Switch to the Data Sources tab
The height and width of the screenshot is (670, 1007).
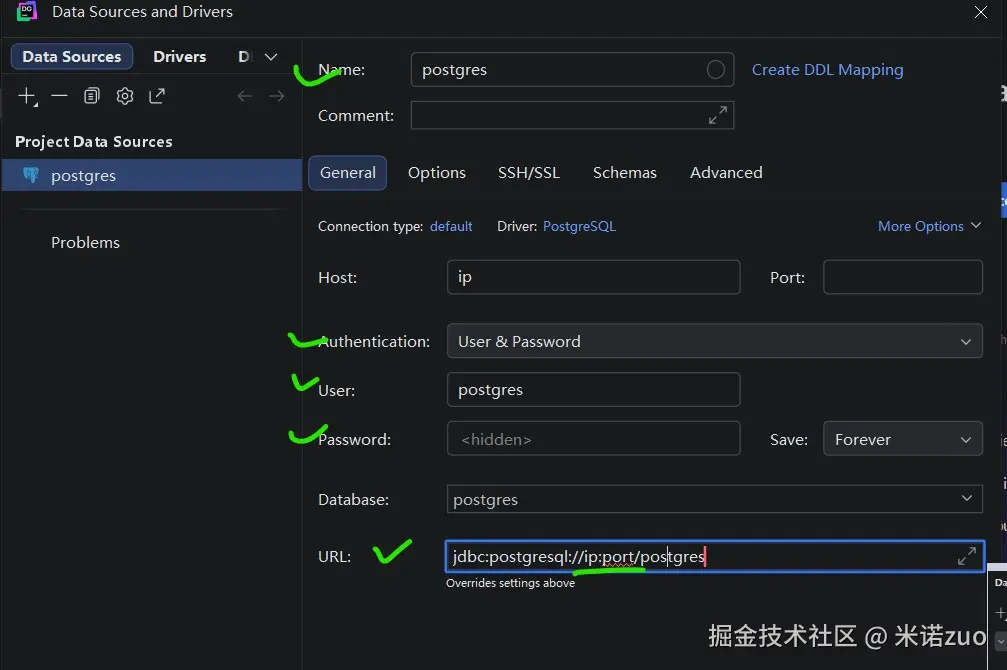[x=72, y=57]
